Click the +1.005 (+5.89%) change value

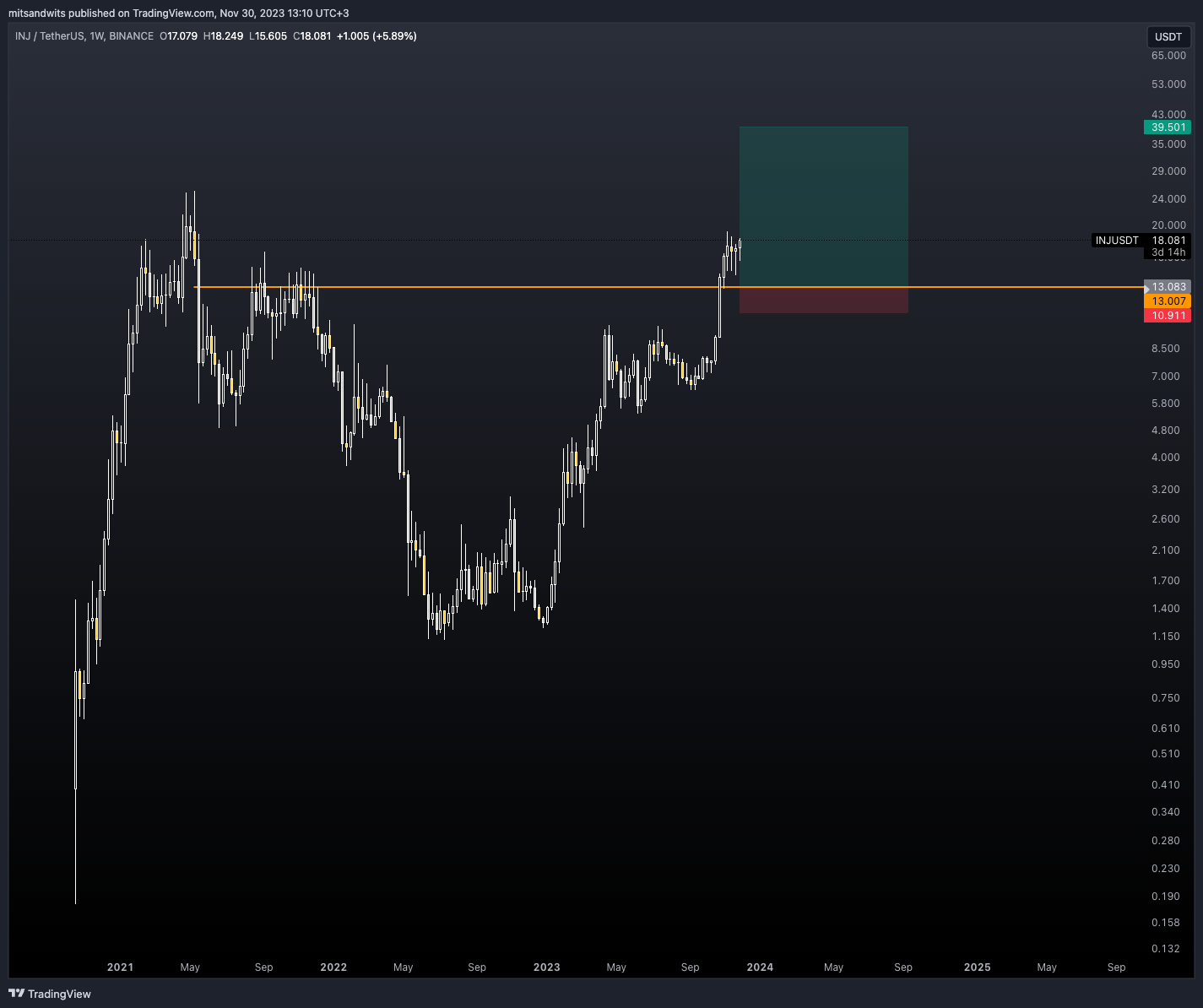(x=377, y=36)
